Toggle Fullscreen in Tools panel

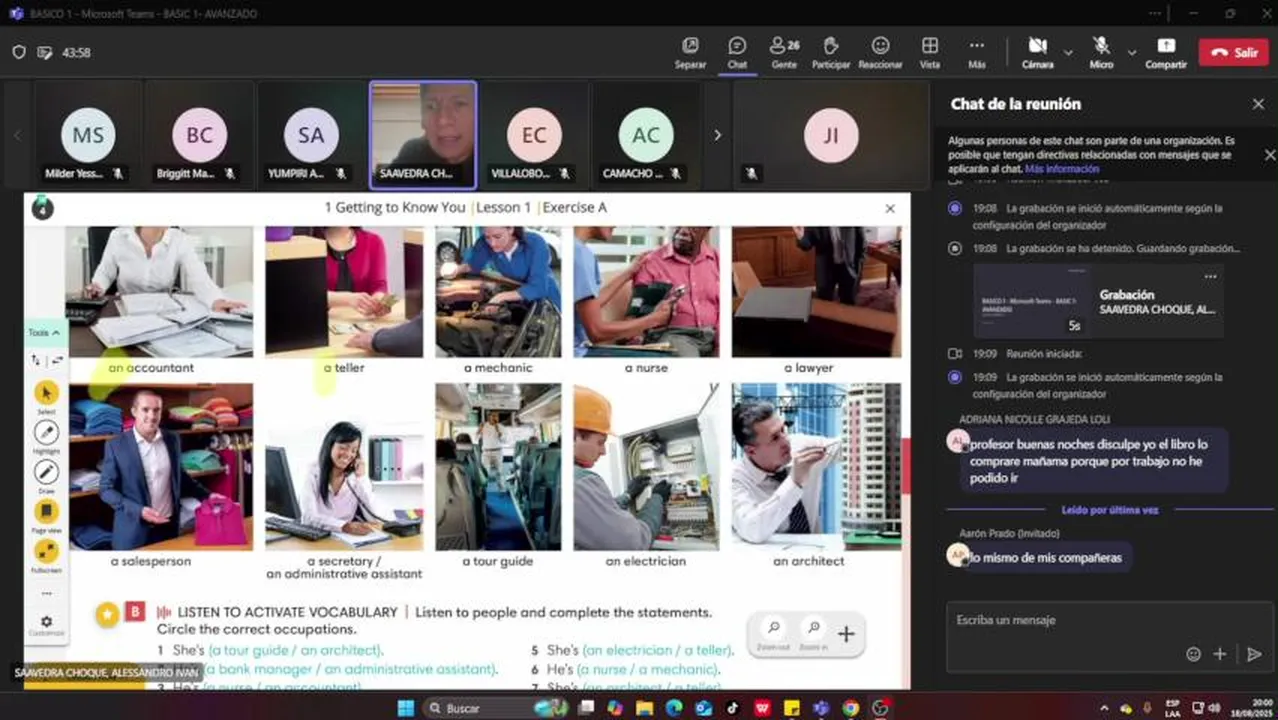point(46,551)
